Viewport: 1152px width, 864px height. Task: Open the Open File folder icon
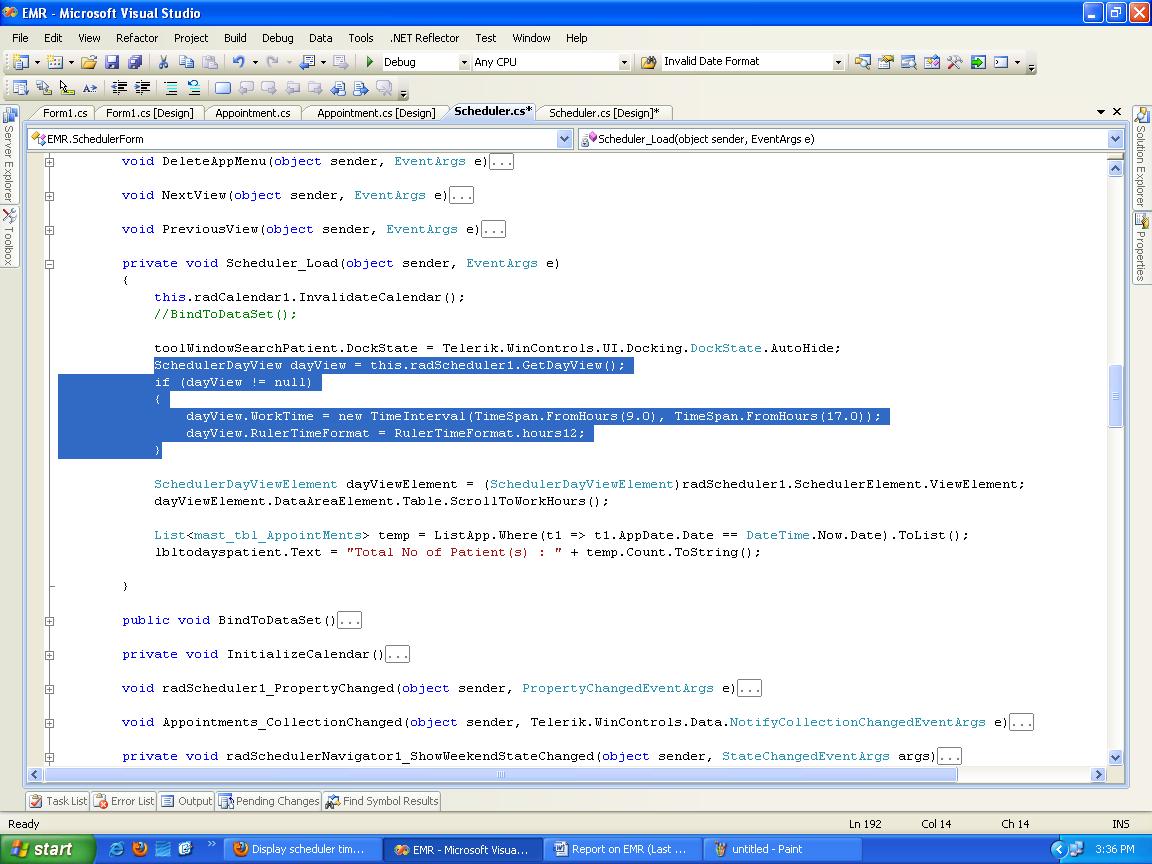point(89,62)
